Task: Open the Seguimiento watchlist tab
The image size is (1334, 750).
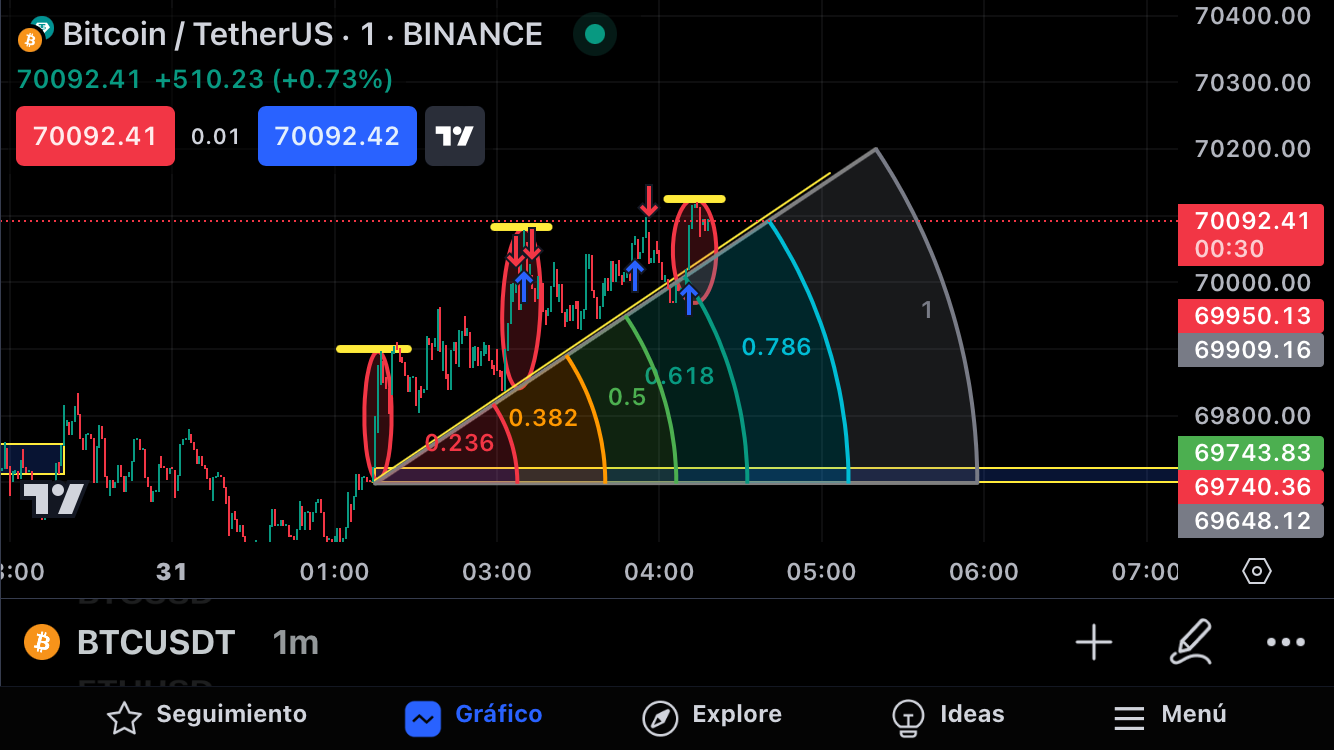Action: [207, 715]
